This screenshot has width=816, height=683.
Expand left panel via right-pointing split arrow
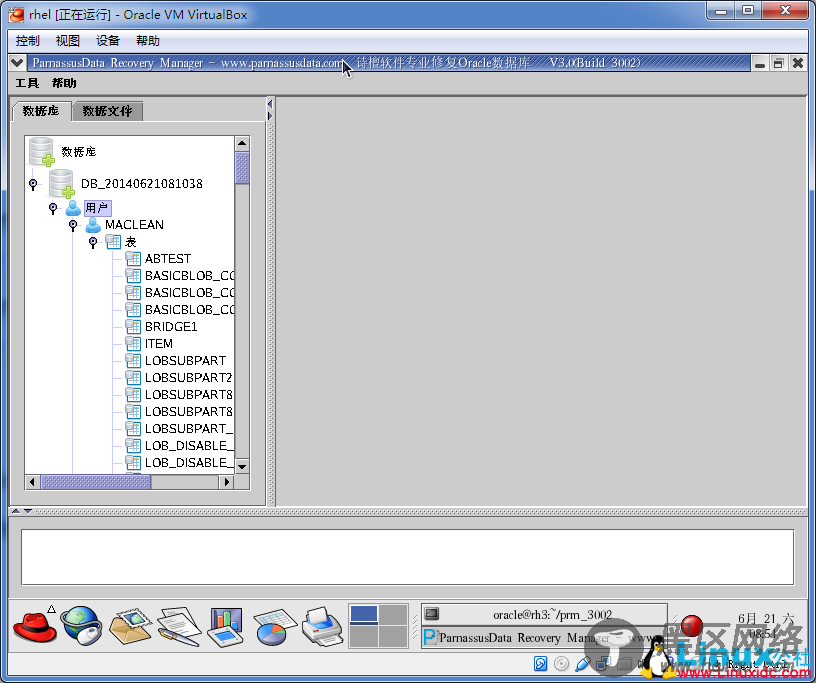point(270,116)
